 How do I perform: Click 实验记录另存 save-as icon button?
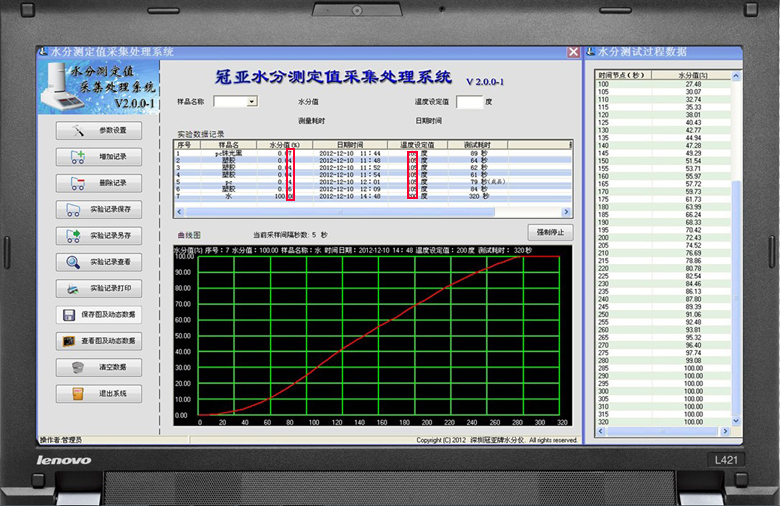[98, 236]
